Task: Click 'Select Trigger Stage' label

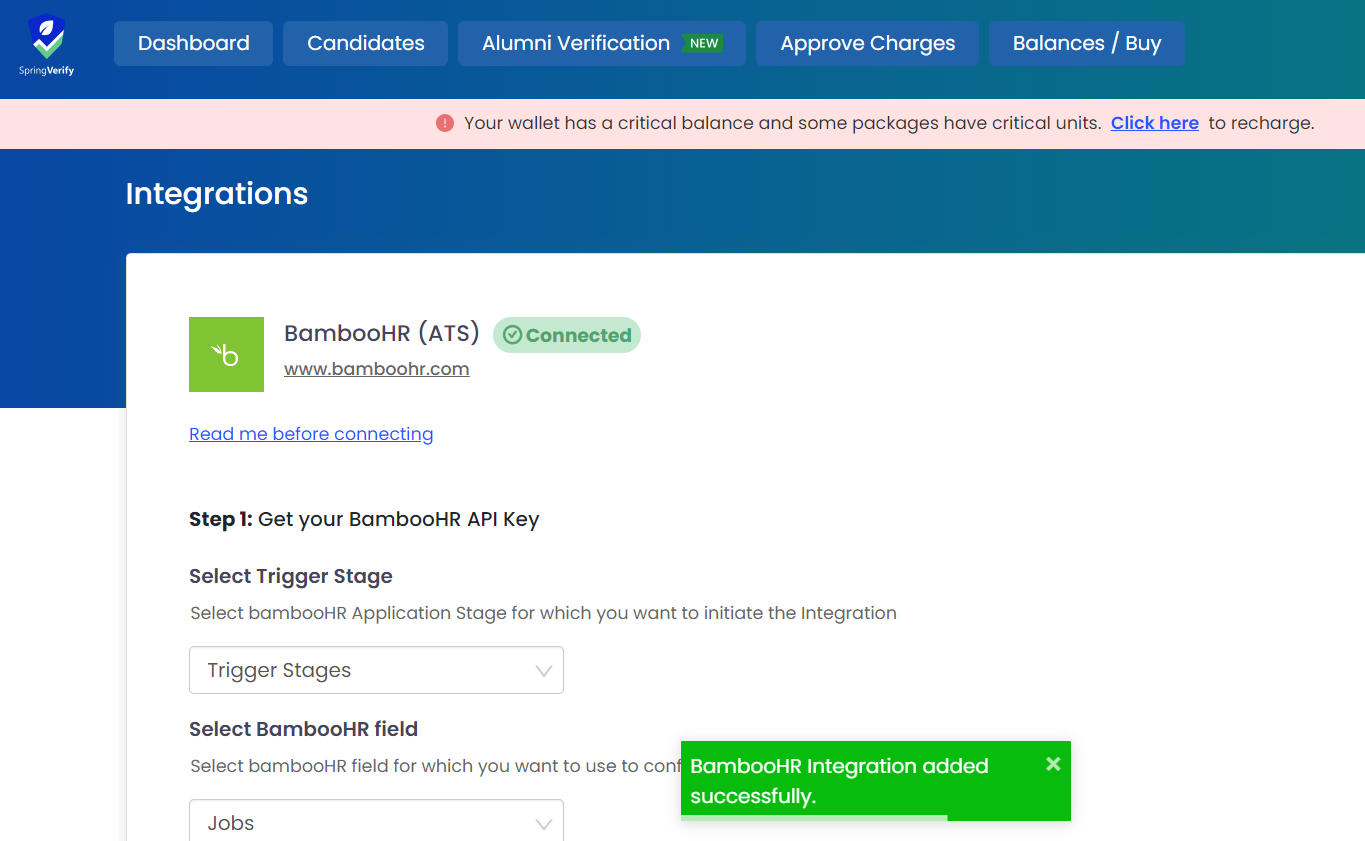Action: point(291,576)
